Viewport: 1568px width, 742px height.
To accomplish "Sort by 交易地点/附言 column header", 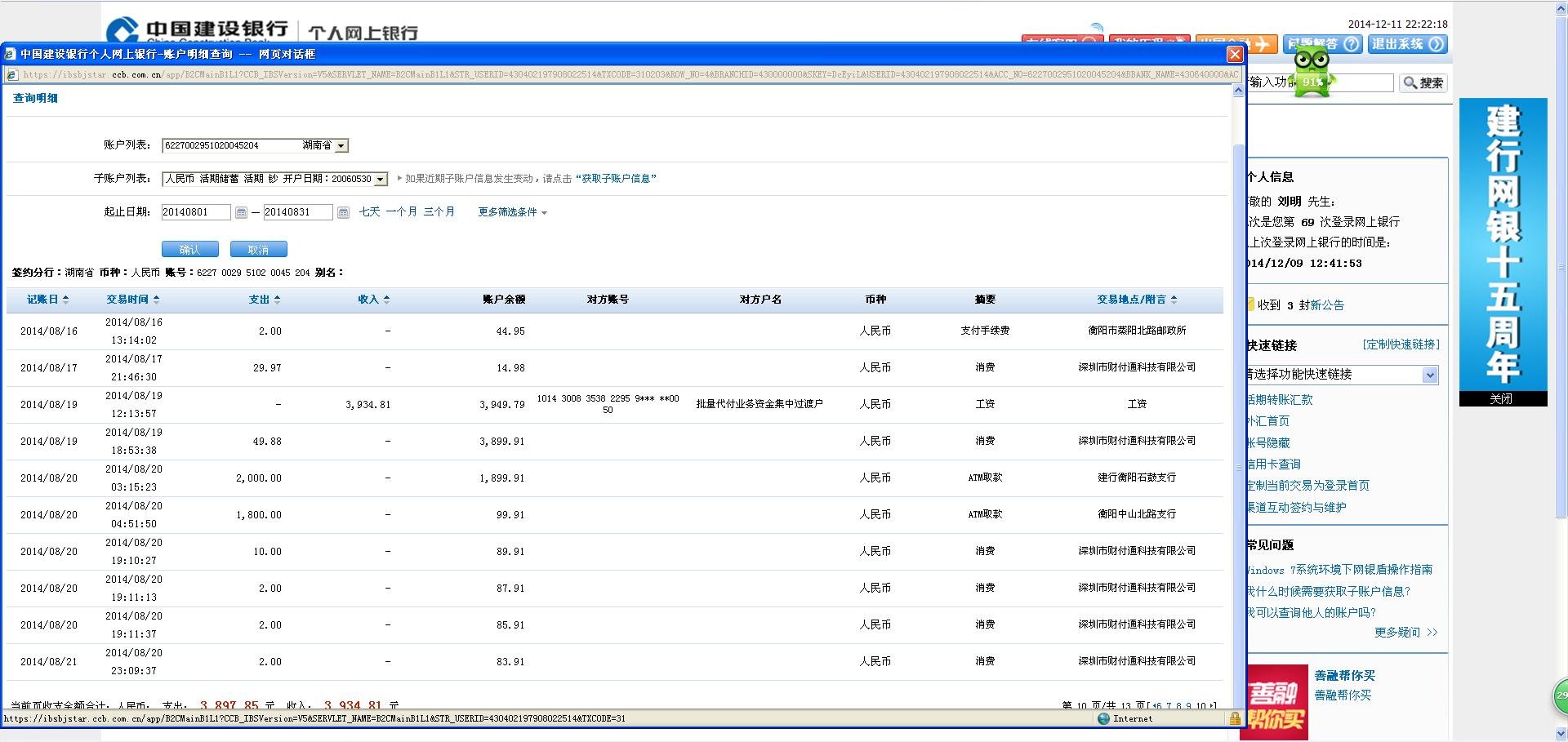I will pos(1136,300).
